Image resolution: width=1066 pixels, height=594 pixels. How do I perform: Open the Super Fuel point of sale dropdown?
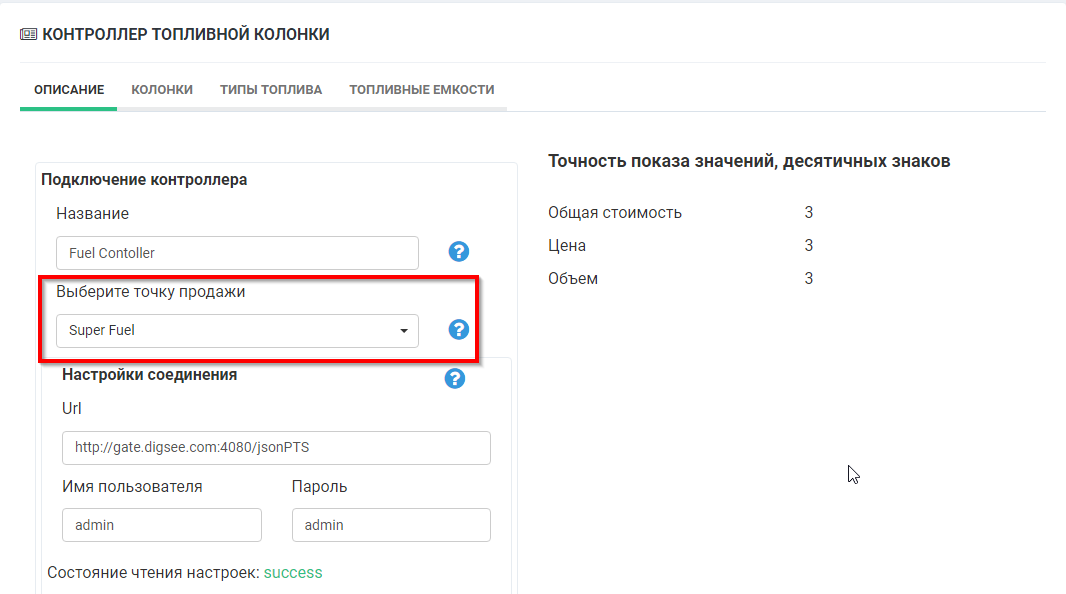point(237,331)
